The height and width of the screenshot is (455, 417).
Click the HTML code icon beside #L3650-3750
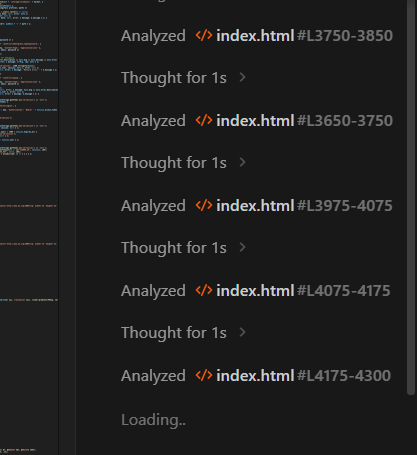tap(204, 120)
